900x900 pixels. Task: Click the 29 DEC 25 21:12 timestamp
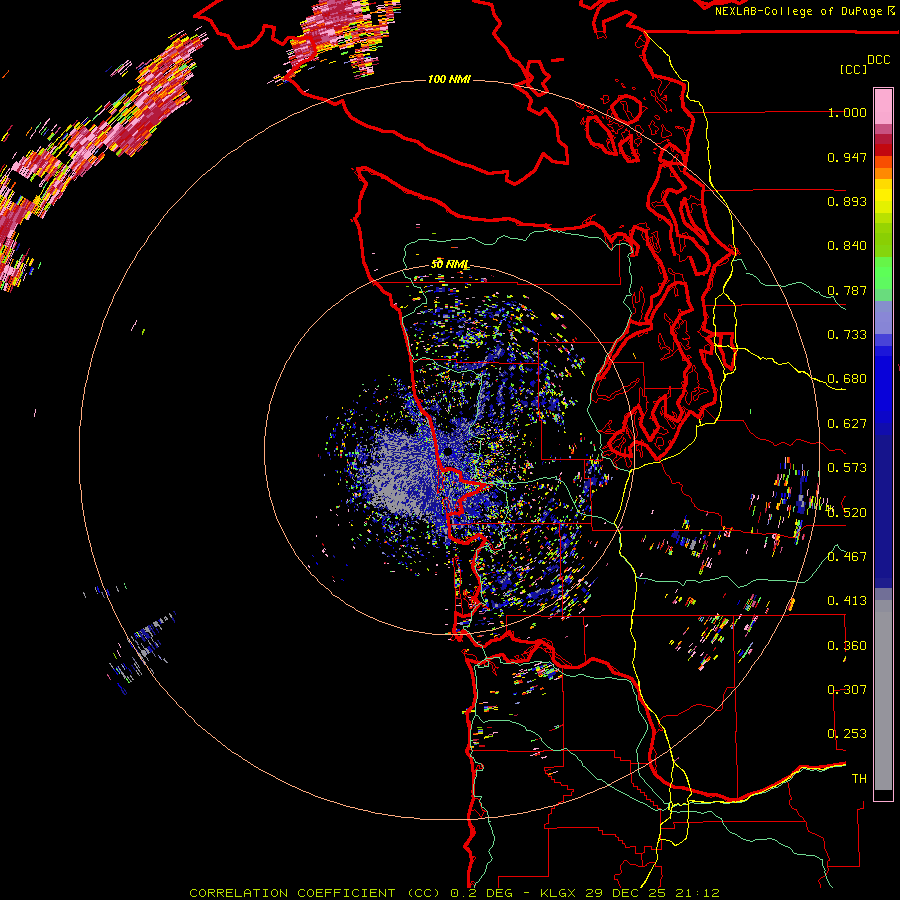[x=652, y=893]
